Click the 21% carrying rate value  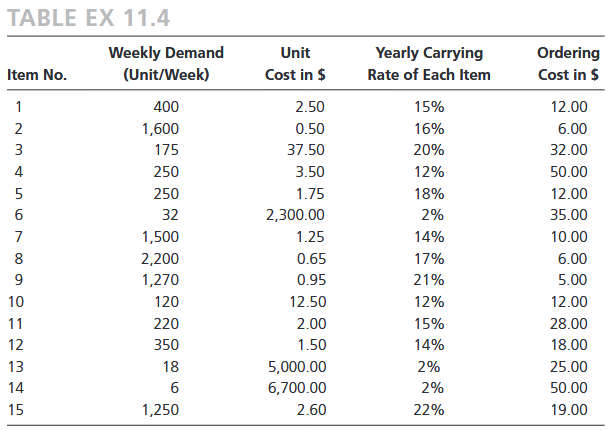(428, 279)
